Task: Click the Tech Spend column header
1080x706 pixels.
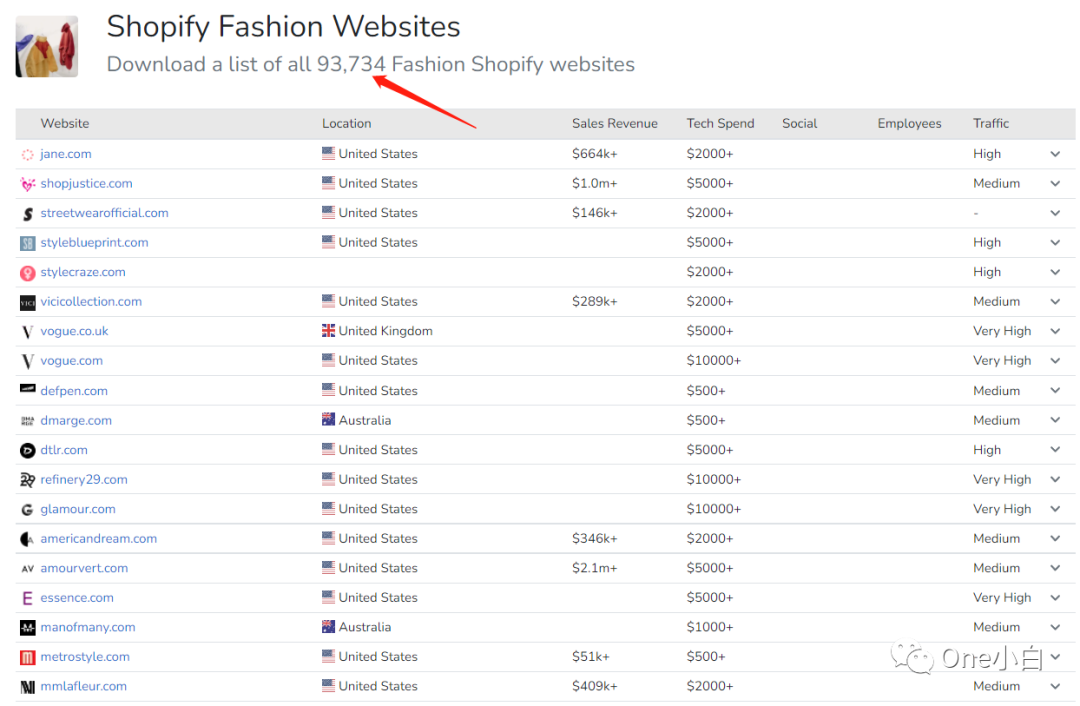Action: tap(720, 124)
